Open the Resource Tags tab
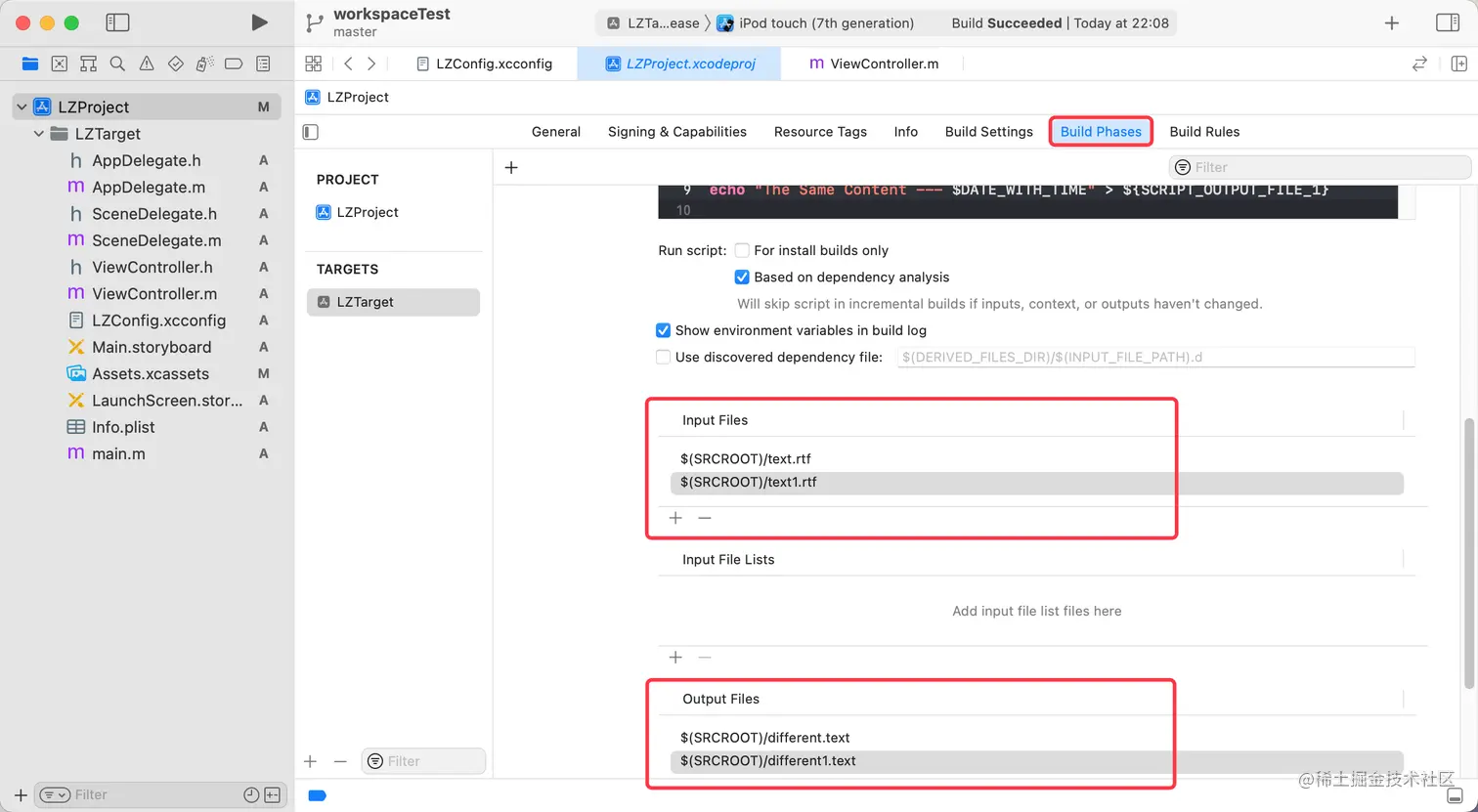1478x812 pixels. pos(820,132)
